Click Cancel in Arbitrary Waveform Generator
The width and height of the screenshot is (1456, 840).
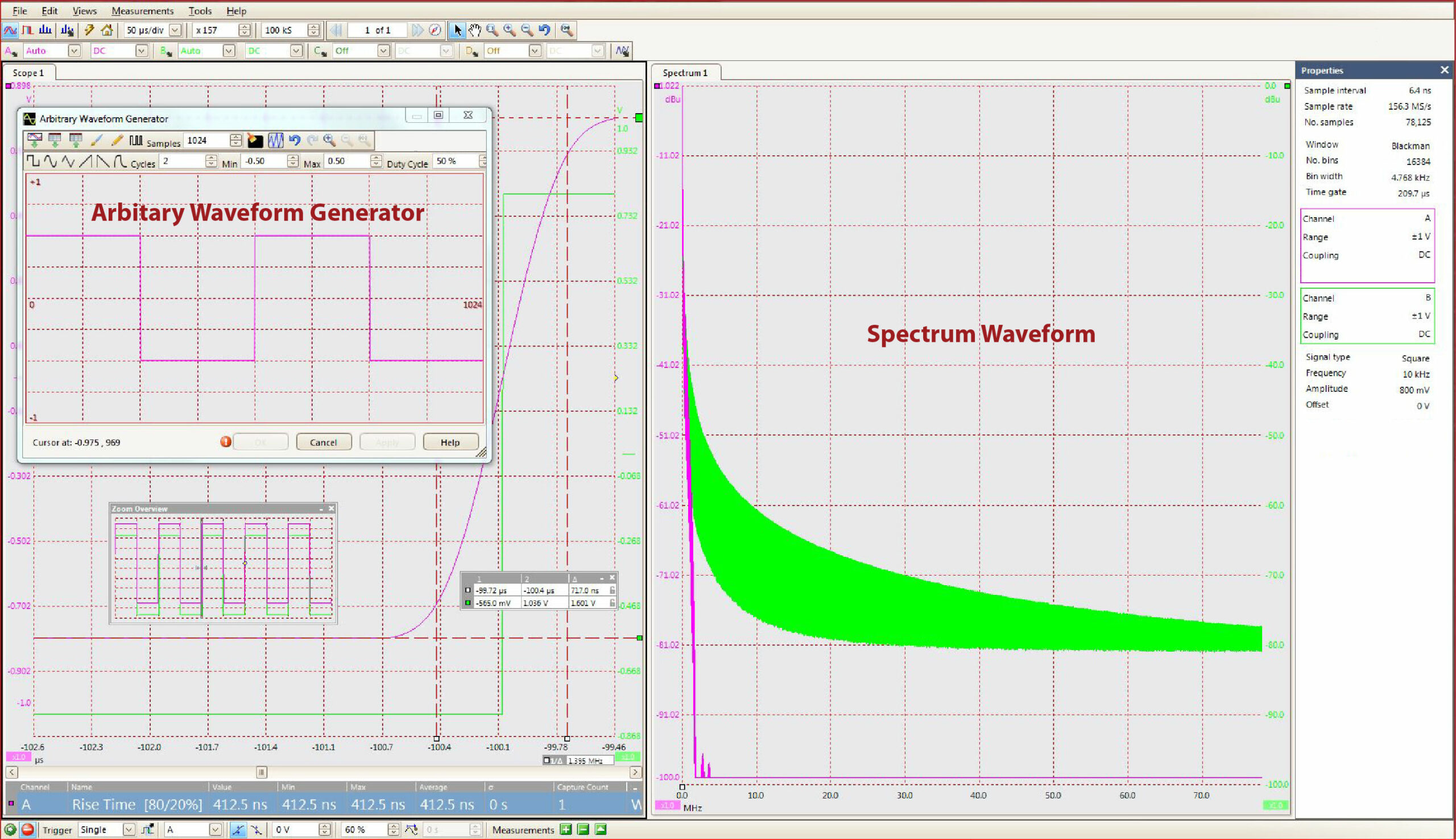point(324,442)
